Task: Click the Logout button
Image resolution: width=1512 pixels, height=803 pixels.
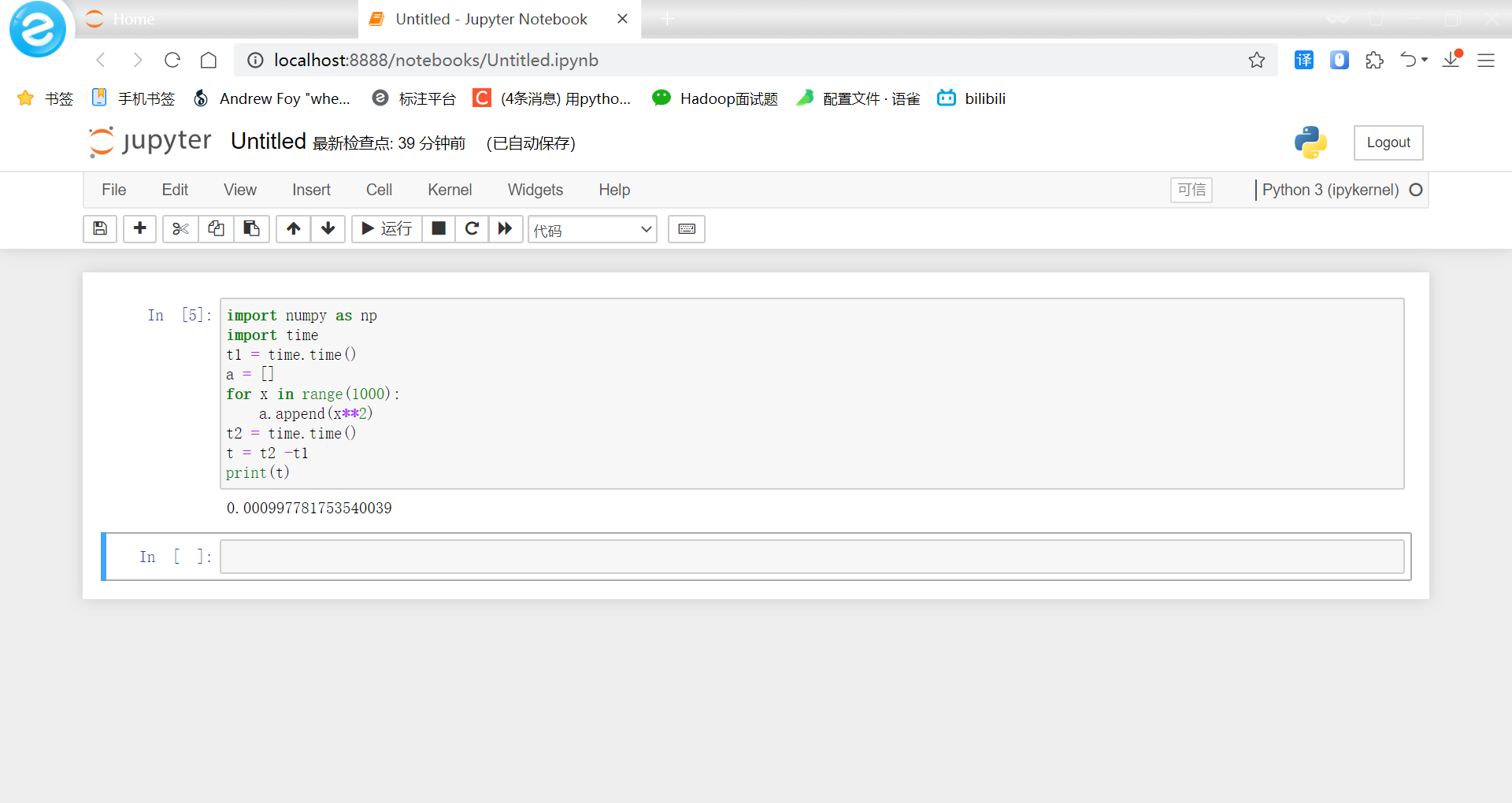Action: point(1388,142)
